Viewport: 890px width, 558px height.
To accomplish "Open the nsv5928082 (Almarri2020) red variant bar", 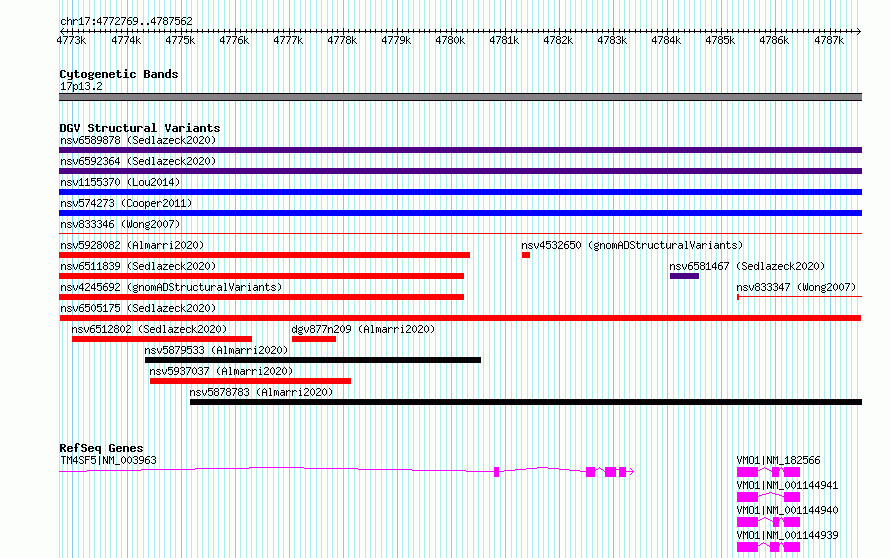I will click(265, 255).
